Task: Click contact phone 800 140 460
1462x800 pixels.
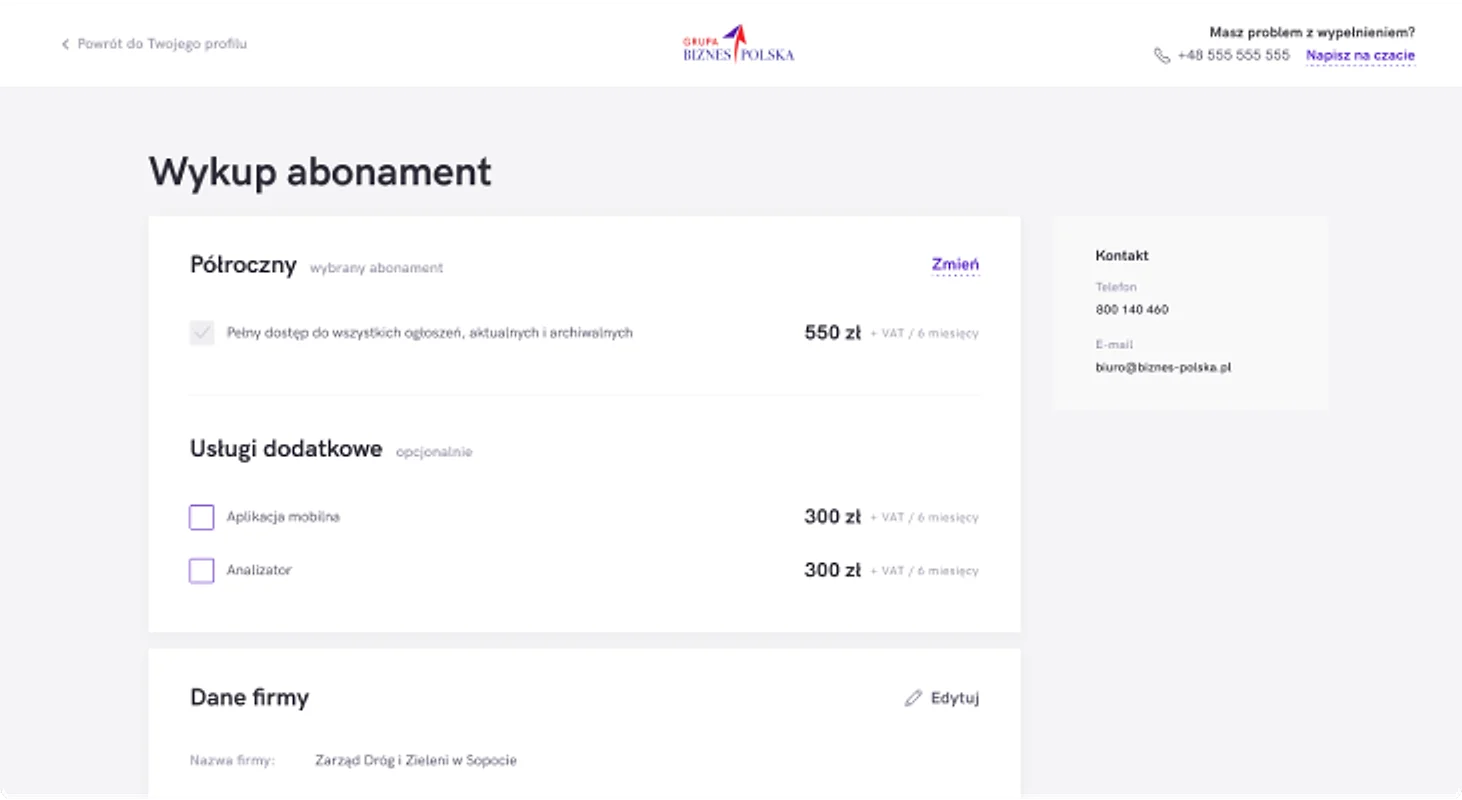Action: click(x=1132, y=310)
